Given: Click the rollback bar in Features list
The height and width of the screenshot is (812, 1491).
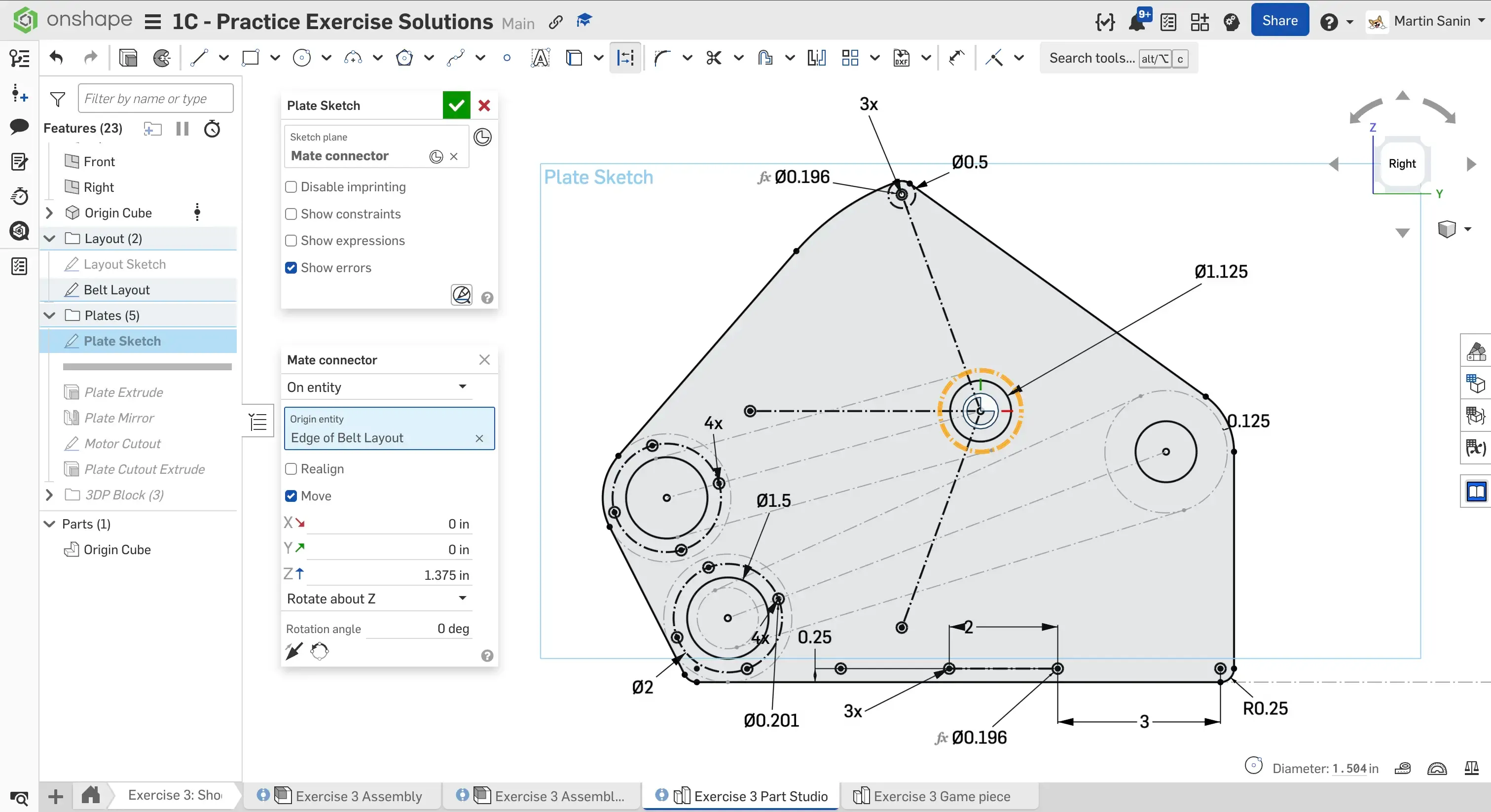Looking at the screenshot, I should [147, 367].
